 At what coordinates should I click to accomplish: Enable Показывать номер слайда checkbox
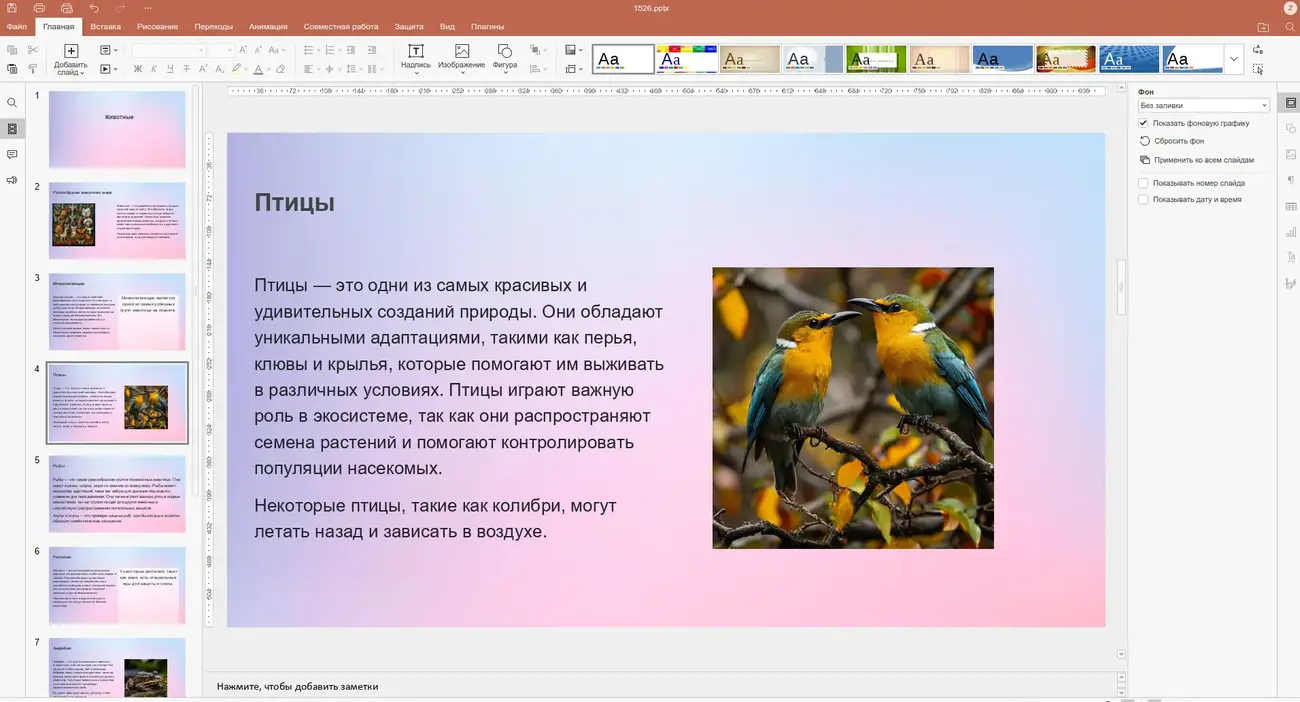pos(1143,182)
